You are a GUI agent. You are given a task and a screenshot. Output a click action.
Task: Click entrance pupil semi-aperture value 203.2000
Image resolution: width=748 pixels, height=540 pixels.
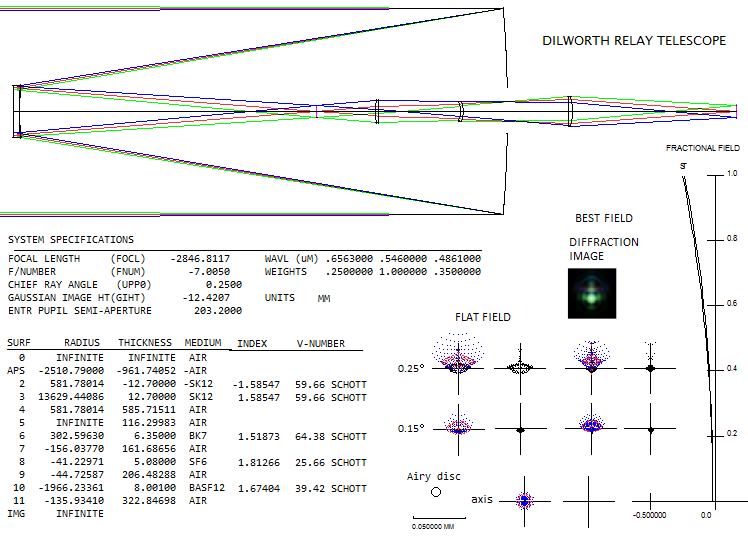(218, 311)
